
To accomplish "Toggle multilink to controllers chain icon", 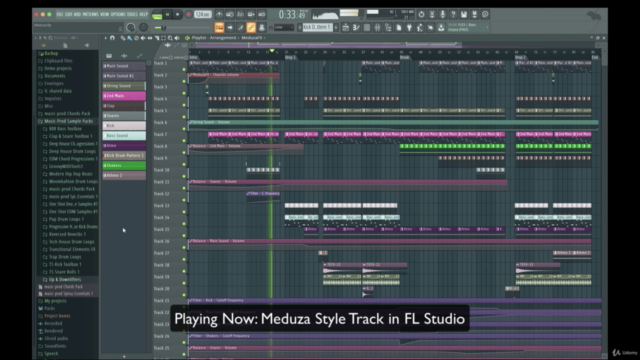I will pyautogui.click(x=251, y=28).
